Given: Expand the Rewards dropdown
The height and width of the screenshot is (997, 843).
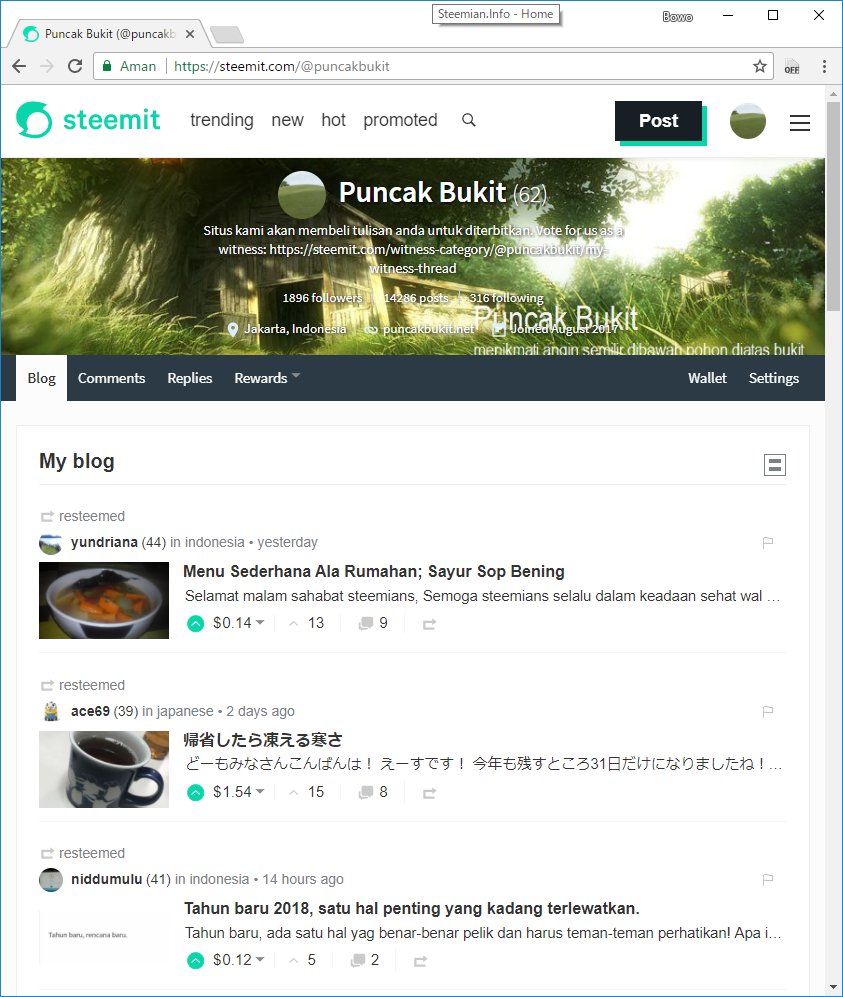Looking at the screenshot, I should click(x=267, y=378).
